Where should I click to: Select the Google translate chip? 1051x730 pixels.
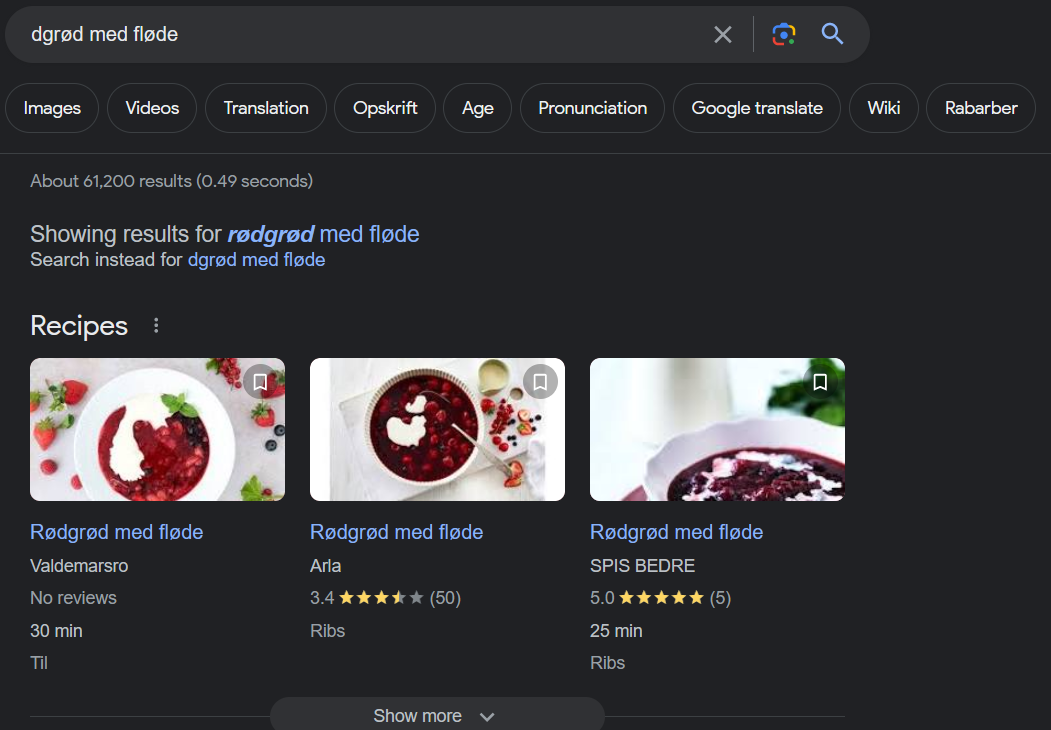point(757,108)
